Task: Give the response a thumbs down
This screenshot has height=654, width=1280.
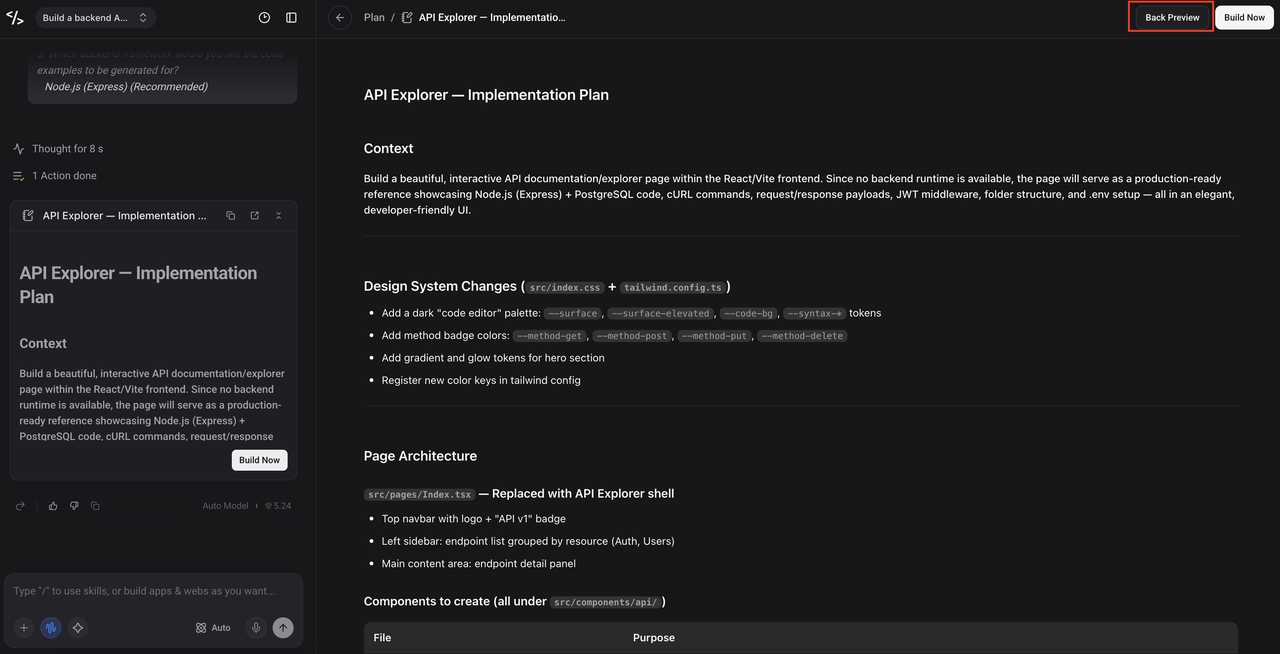Action: tap(74, 506)
